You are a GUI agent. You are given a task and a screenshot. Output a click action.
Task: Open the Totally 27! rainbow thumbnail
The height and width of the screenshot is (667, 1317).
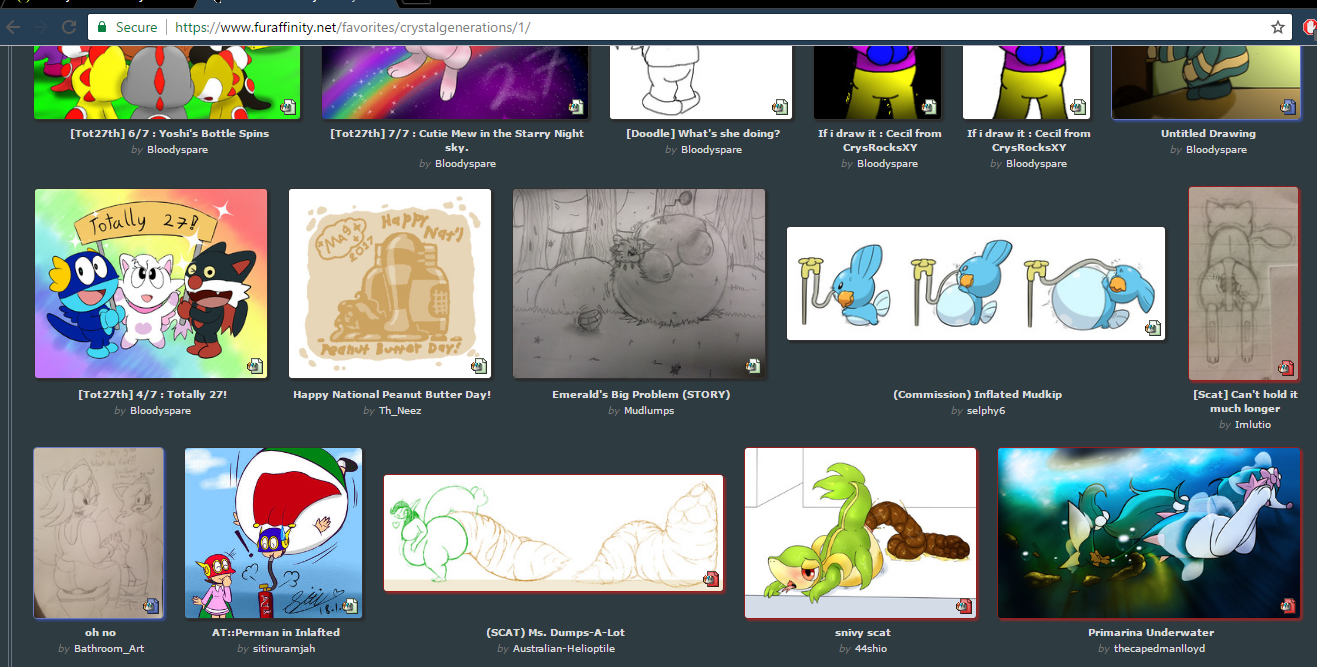tap(151, 284)
